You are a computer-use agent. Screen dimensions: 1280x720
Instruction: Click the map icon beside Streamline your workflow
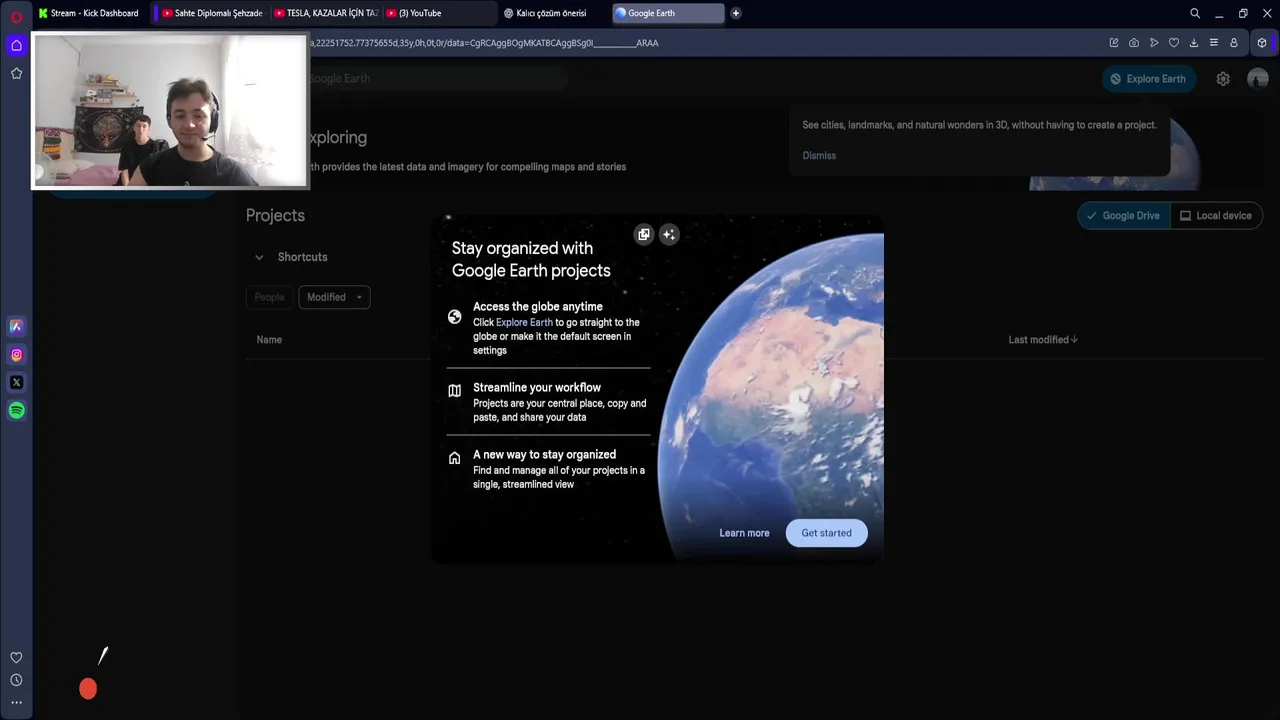click(x=454, y=390)
